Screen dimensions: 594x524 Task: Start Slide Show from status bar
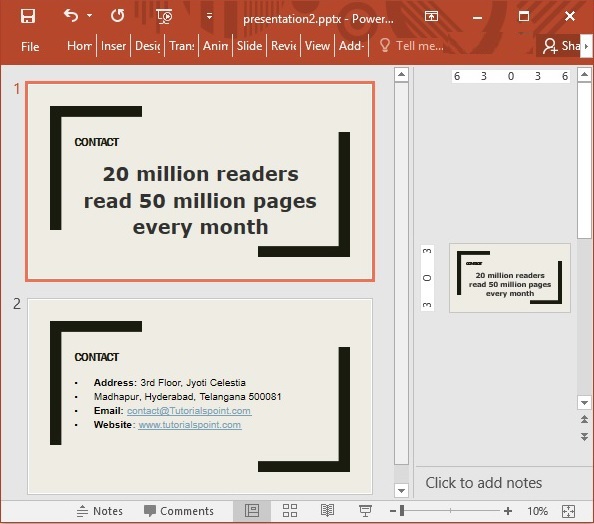pos(365,511)
